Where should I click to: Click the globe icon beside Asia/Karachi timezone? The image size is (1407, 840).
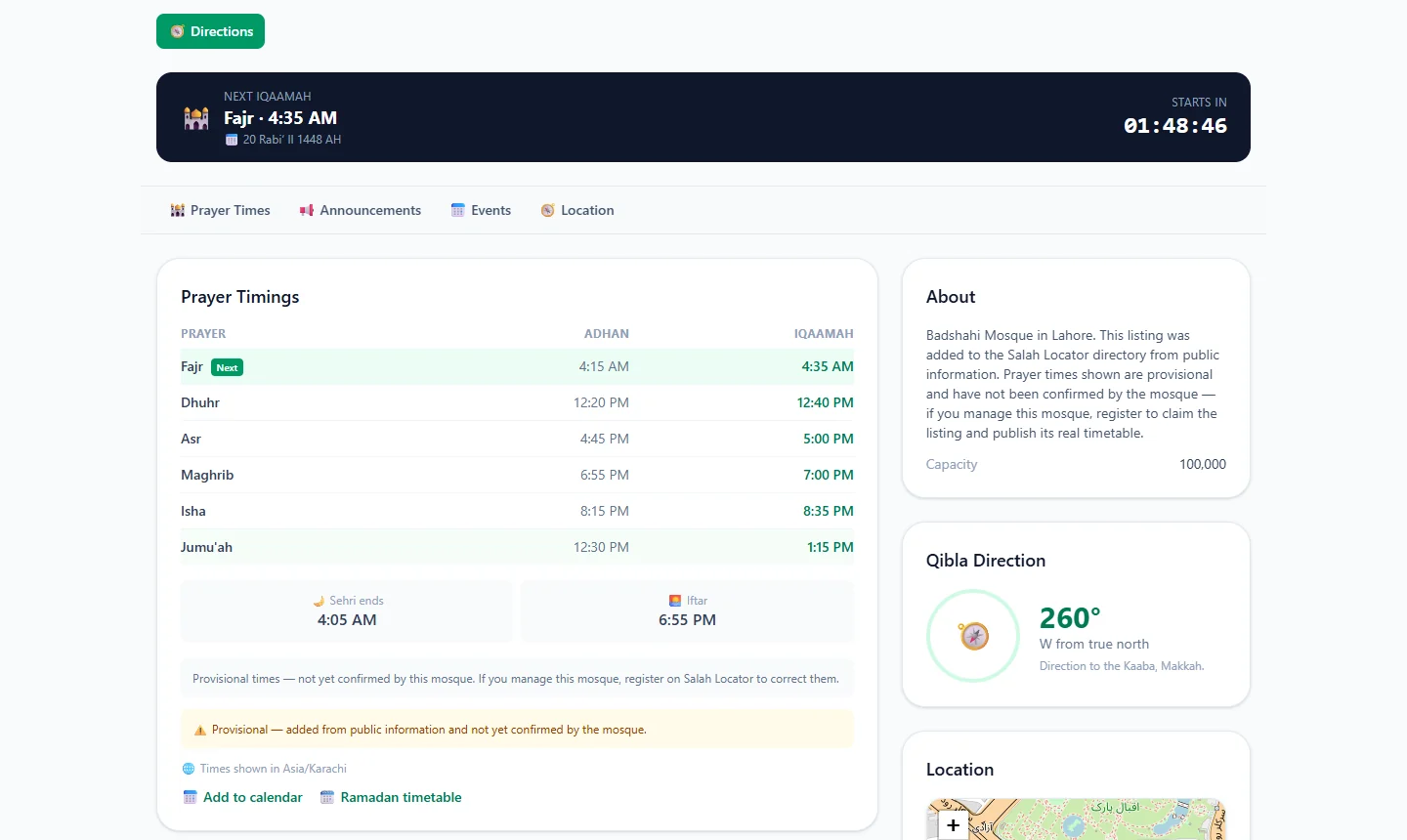click(189, 769)
